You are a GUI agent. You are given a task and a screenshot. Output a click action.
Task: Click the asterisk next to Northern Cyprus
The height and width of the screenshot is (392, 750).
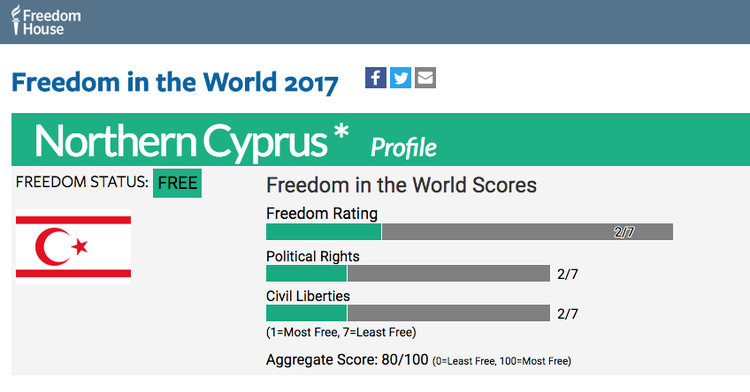[x=341, y=131]
